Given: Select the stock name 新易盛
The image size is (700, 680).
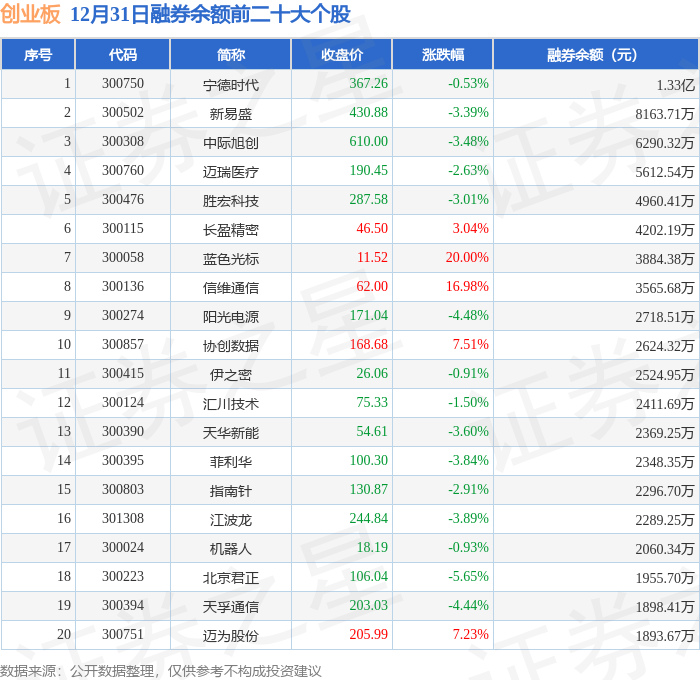Looking at the screenshot, I should point(231,114).
